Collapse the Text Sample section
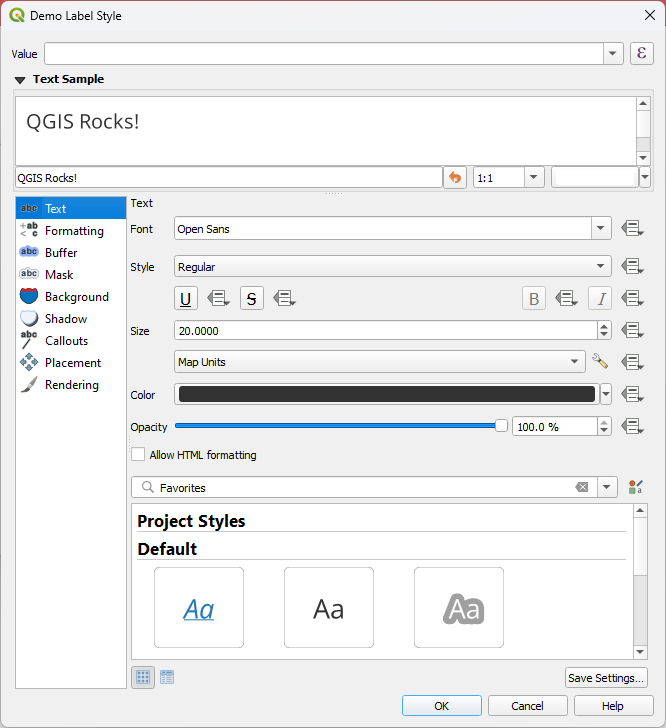Viewport: 666px width, 728px height. point(20,80)
